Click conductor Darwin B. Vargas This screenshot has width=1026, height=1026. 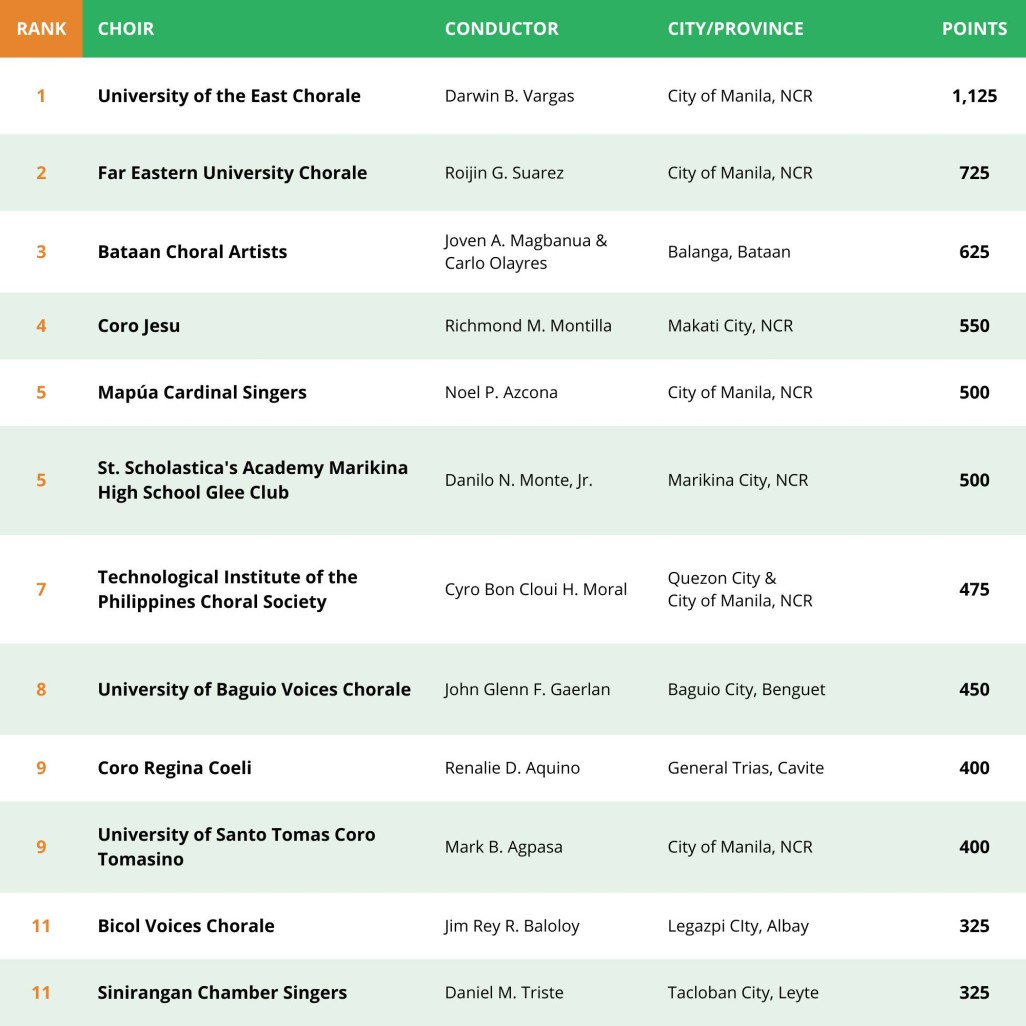click(509, 96)
